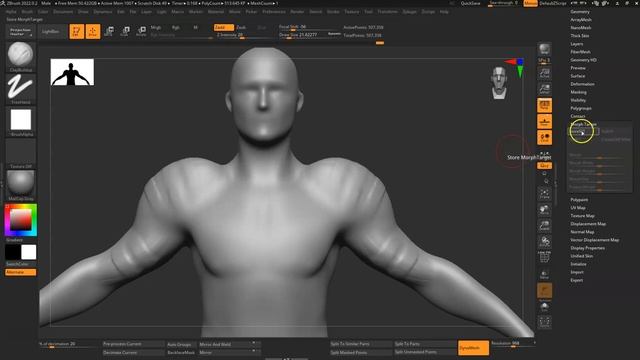
Task: Toggle Zadd mode
Action: tap(224, 27)
